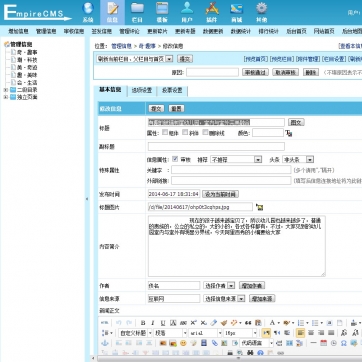The height and width of the screenshot is (362, 362).
Task: Open the 系统 (System) globe icon in the header
Action: (88, 8)
